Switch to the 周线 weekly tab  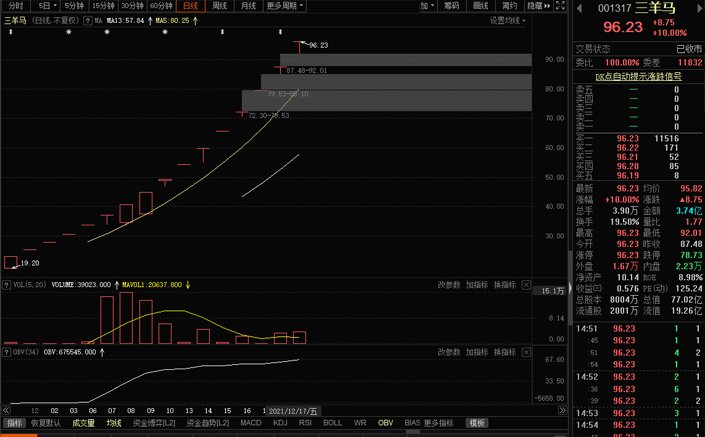(220, 6)
